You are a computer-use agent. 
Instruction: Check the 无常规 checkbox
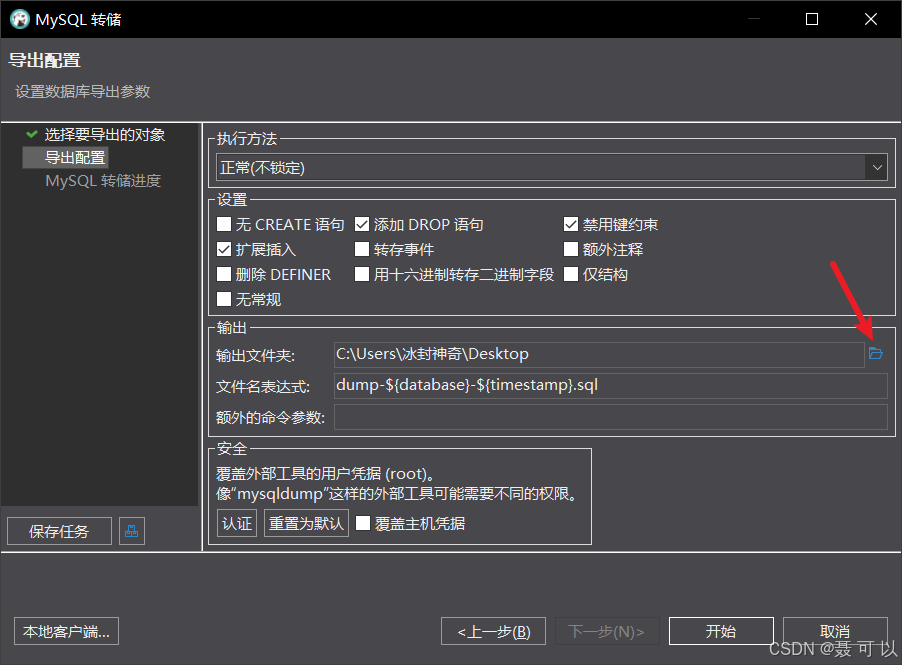tap(224, 299)
